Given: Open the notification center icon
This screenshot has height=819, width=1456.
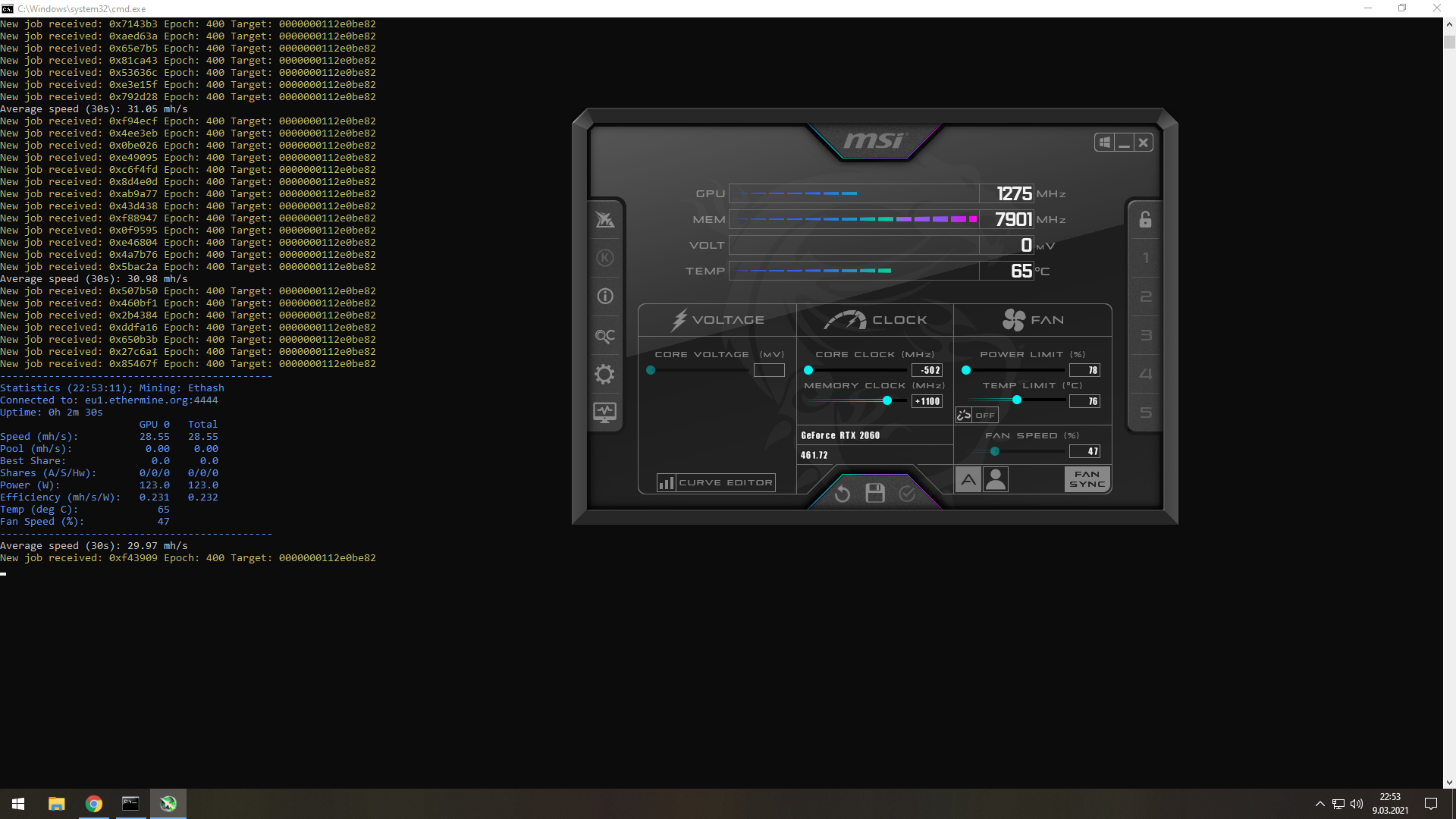Looking at the screenshot, I should [x=1431, y=804].
